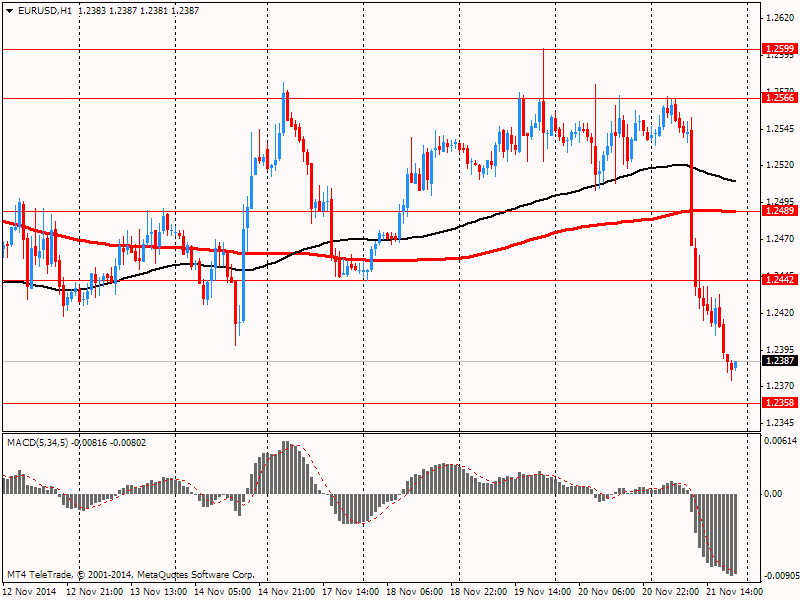The height and width of the screenshot is (600, 800).
Task: Click the MT4 TeleTrade copyright text
Action: click(x=130, y=575)
